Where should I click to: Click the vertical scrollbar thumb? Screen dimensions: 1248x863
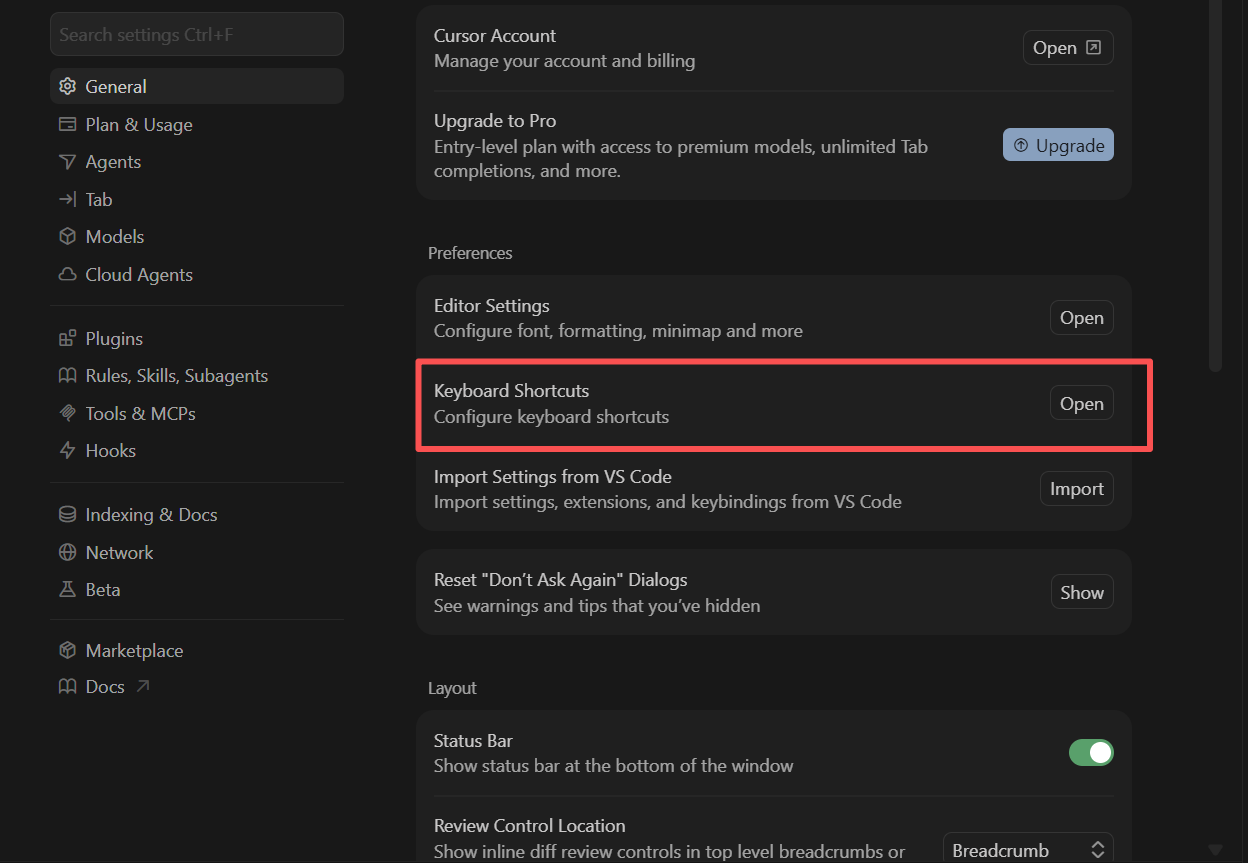(x=1215, y=185)
